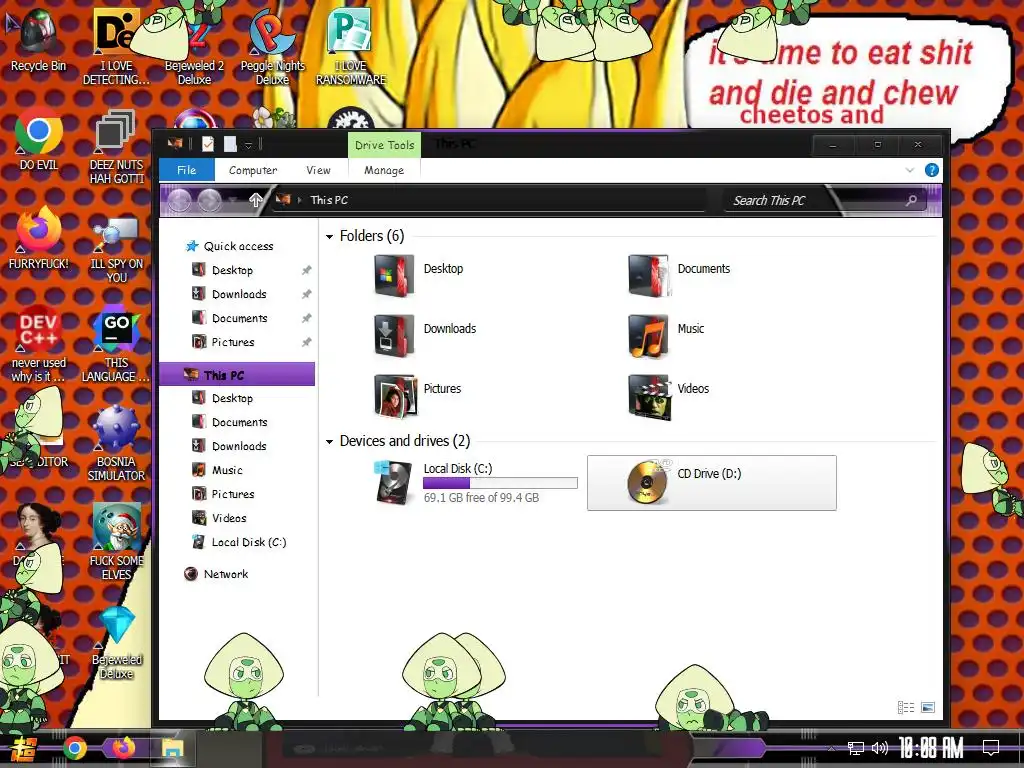This screenshot has width=1024, height=768.
Task: Open the I LOVE DETECTING desktop shortcut
Action: click(116, 49)
